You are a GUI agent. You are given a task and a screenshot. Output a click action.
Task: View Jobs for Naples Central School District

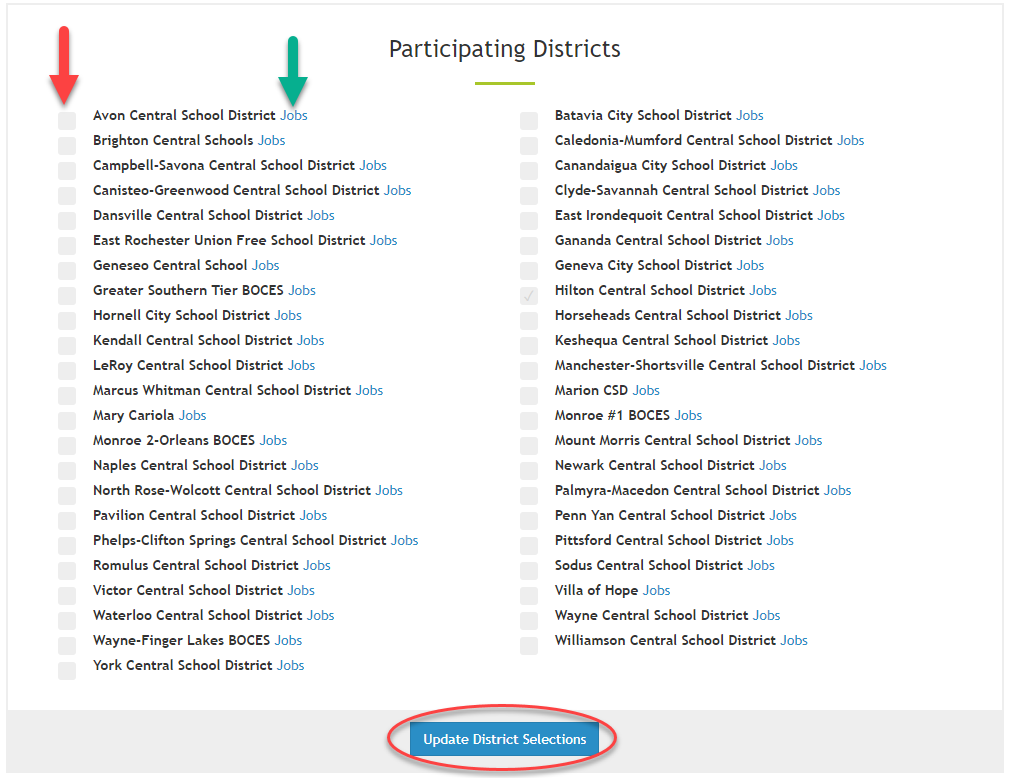[304, 465]
